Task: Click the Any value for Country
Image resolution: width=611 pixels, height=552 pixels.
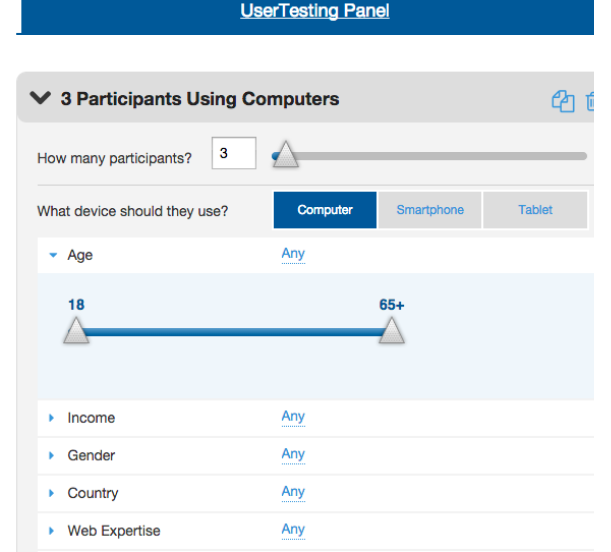Action: [293, 492]
